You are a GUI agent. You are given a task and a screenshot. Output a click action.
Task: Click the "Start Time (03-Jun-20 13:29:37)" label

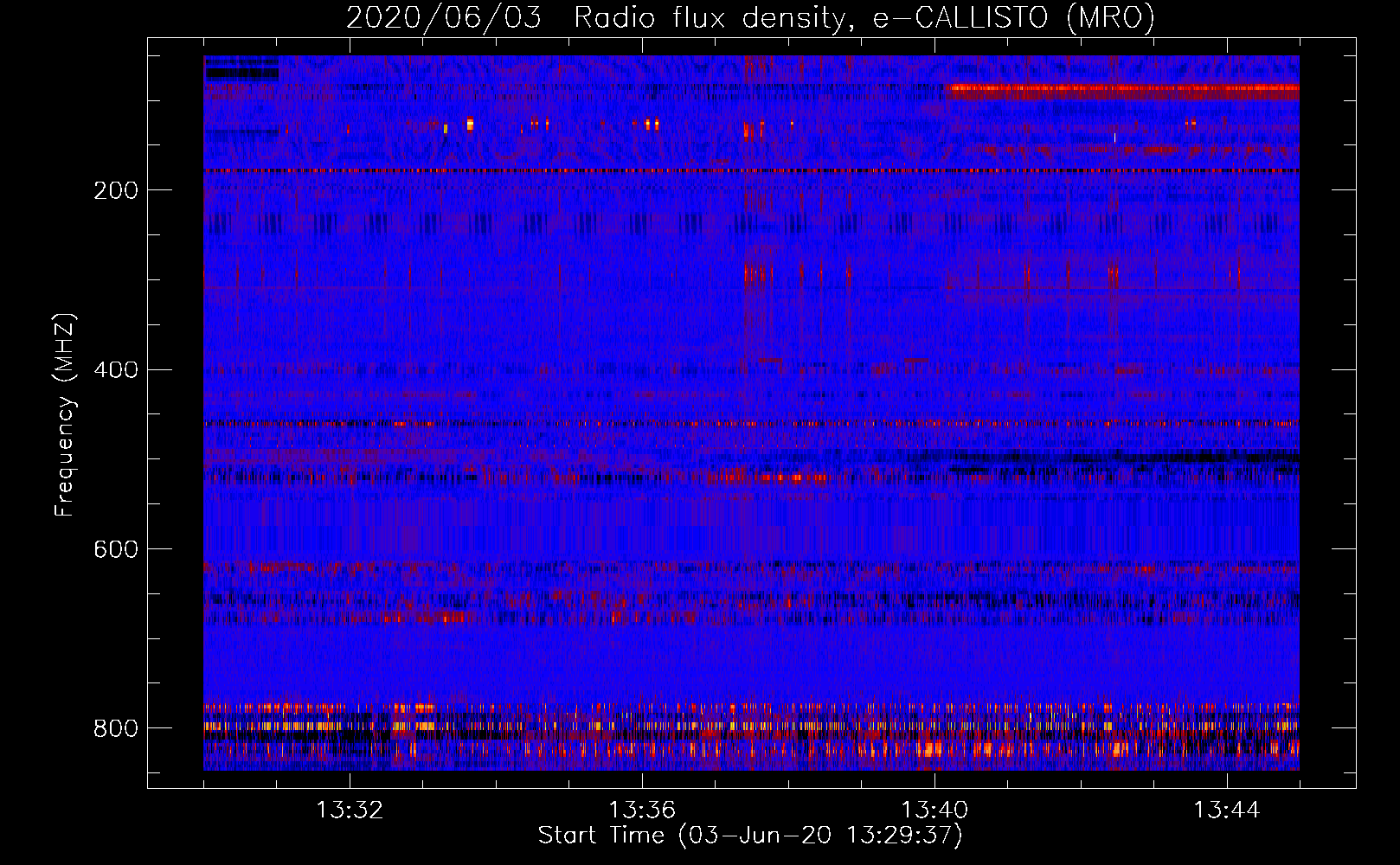tap(750, 835)
